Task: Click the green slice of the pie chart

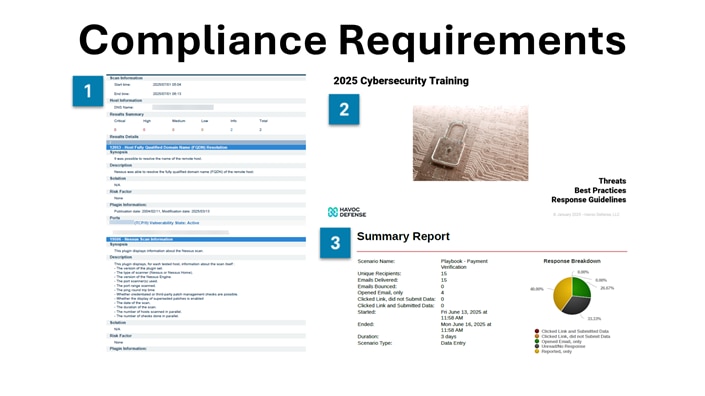Action: pyautogui.click(x=581, y=288)
